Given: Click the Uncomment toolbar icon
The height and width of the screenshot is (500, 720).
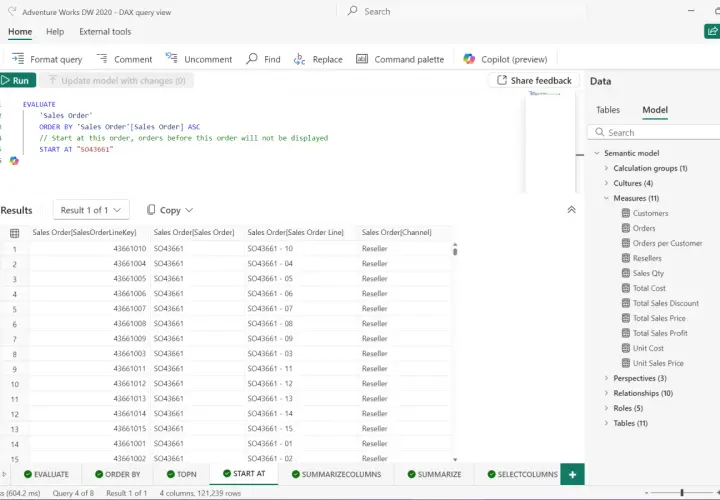Looking at the screenshot, I should click(x=171, y=58).
